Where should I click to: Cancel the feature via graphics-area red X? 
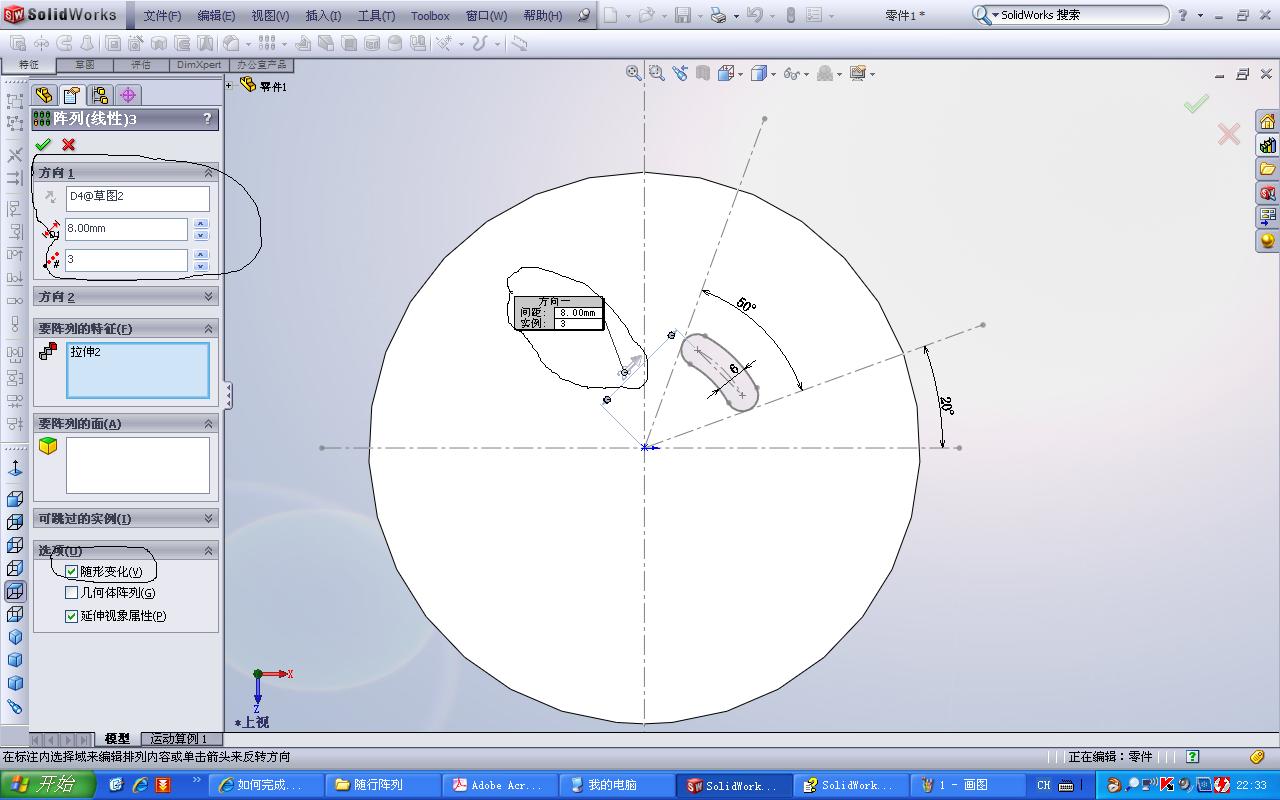(1229, 133)
